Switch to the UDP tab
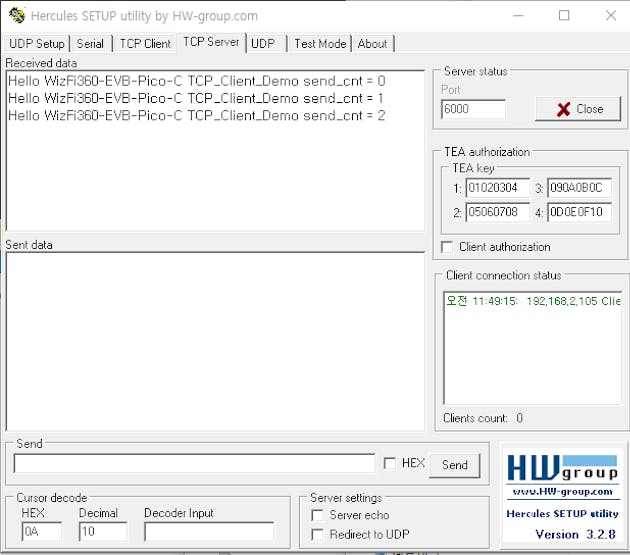 point(263,43)
